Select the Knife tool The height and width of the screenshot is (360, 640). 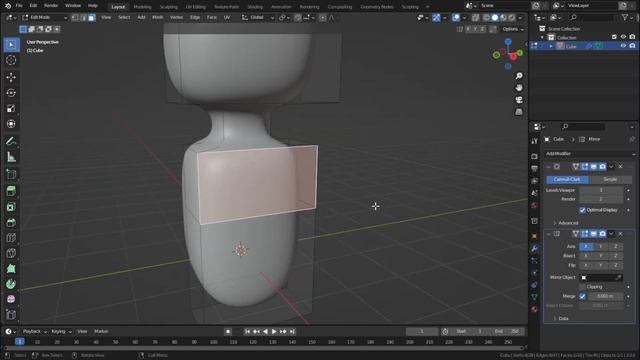click(x=11, y=253)
